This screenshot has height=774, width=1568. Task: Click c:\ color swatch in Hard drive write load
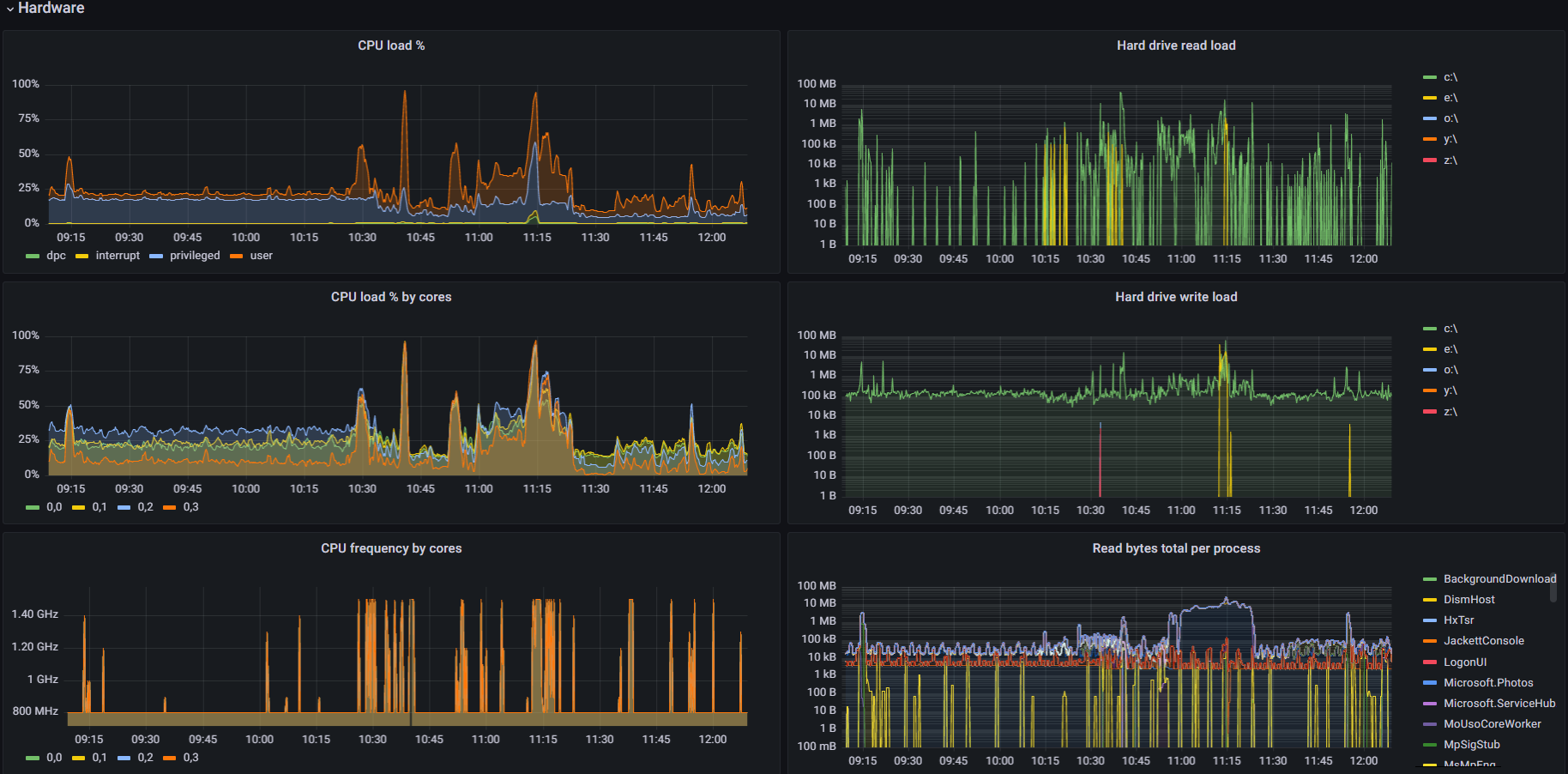(x=1430, y=330)
